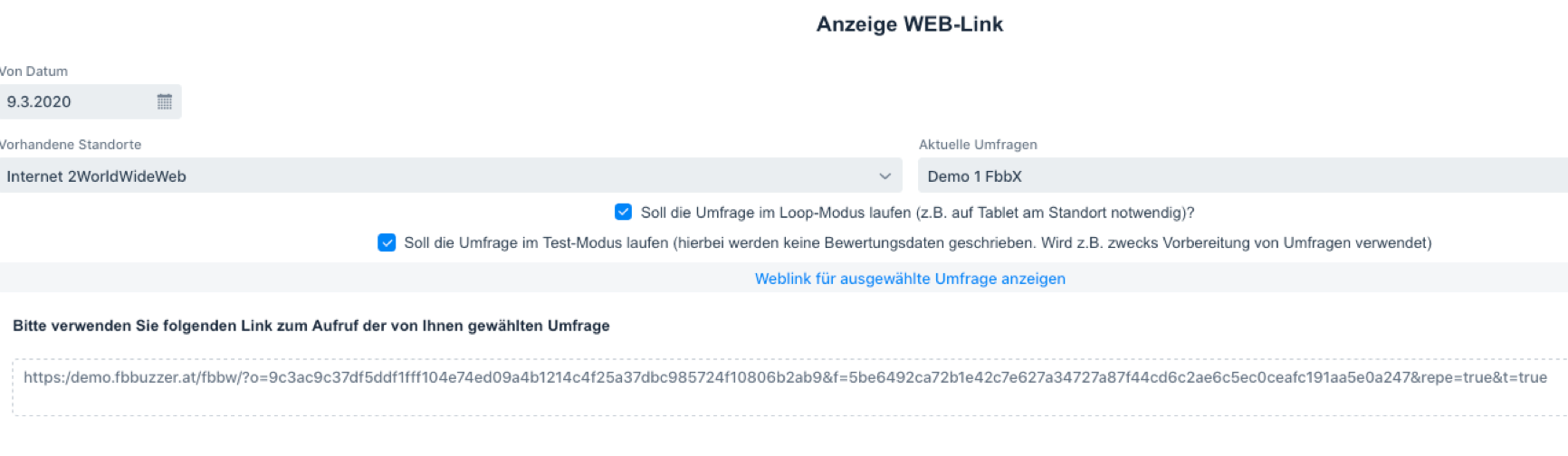Uncheck the Loop-Modus checkbox
Viewport: 1568px width, 456px height.
coord(623,212)
